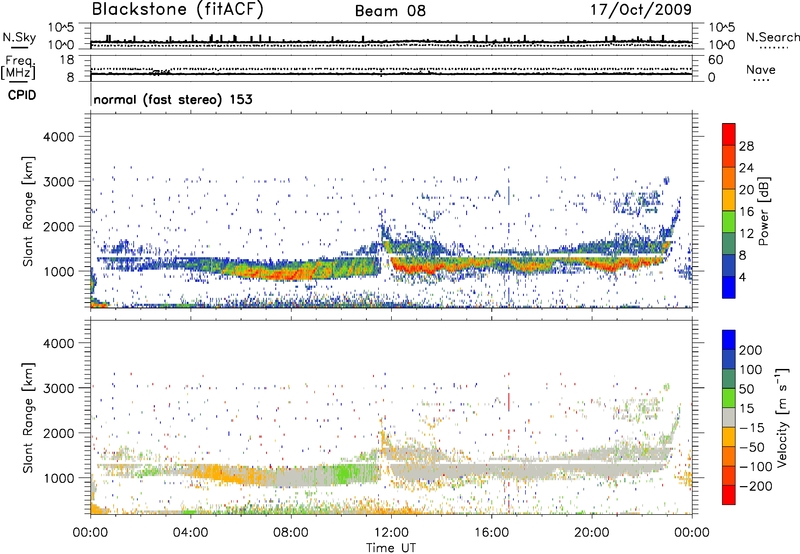Click the 'Nave' legend label

click(x=761, y=69)
